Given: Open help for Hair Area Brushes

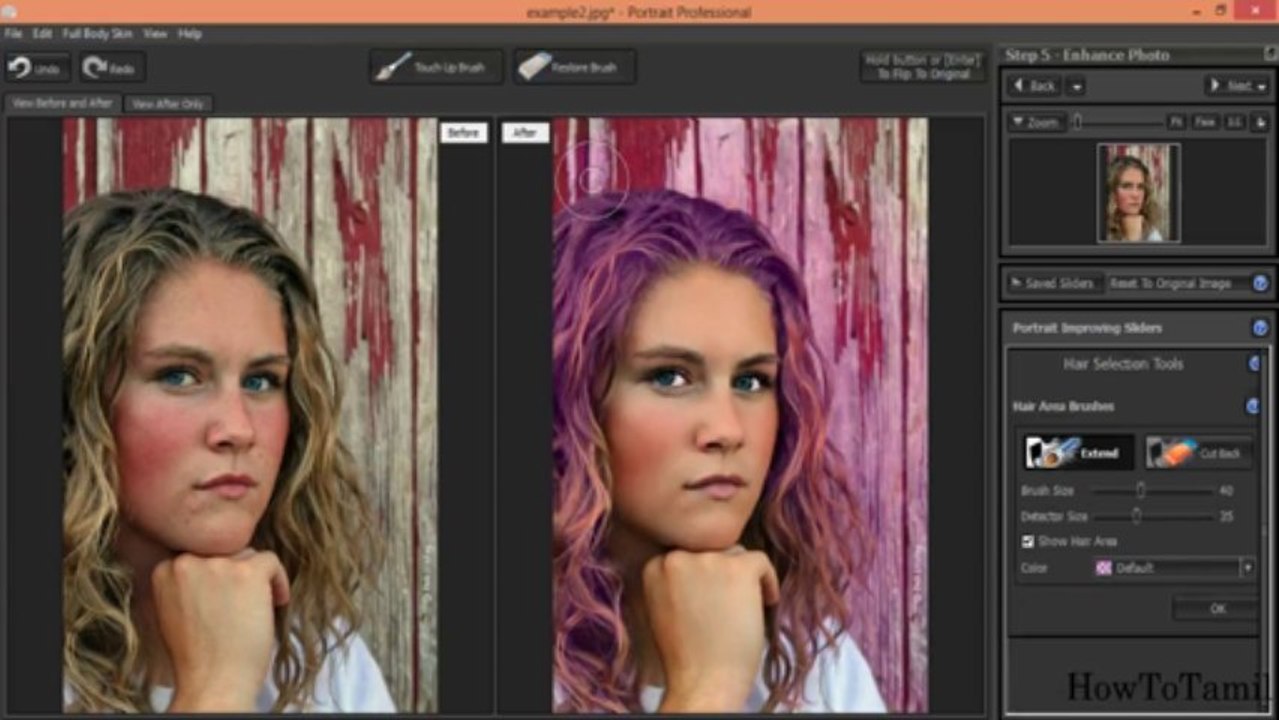Looking at the screenshot, I should click(1252, 406).
